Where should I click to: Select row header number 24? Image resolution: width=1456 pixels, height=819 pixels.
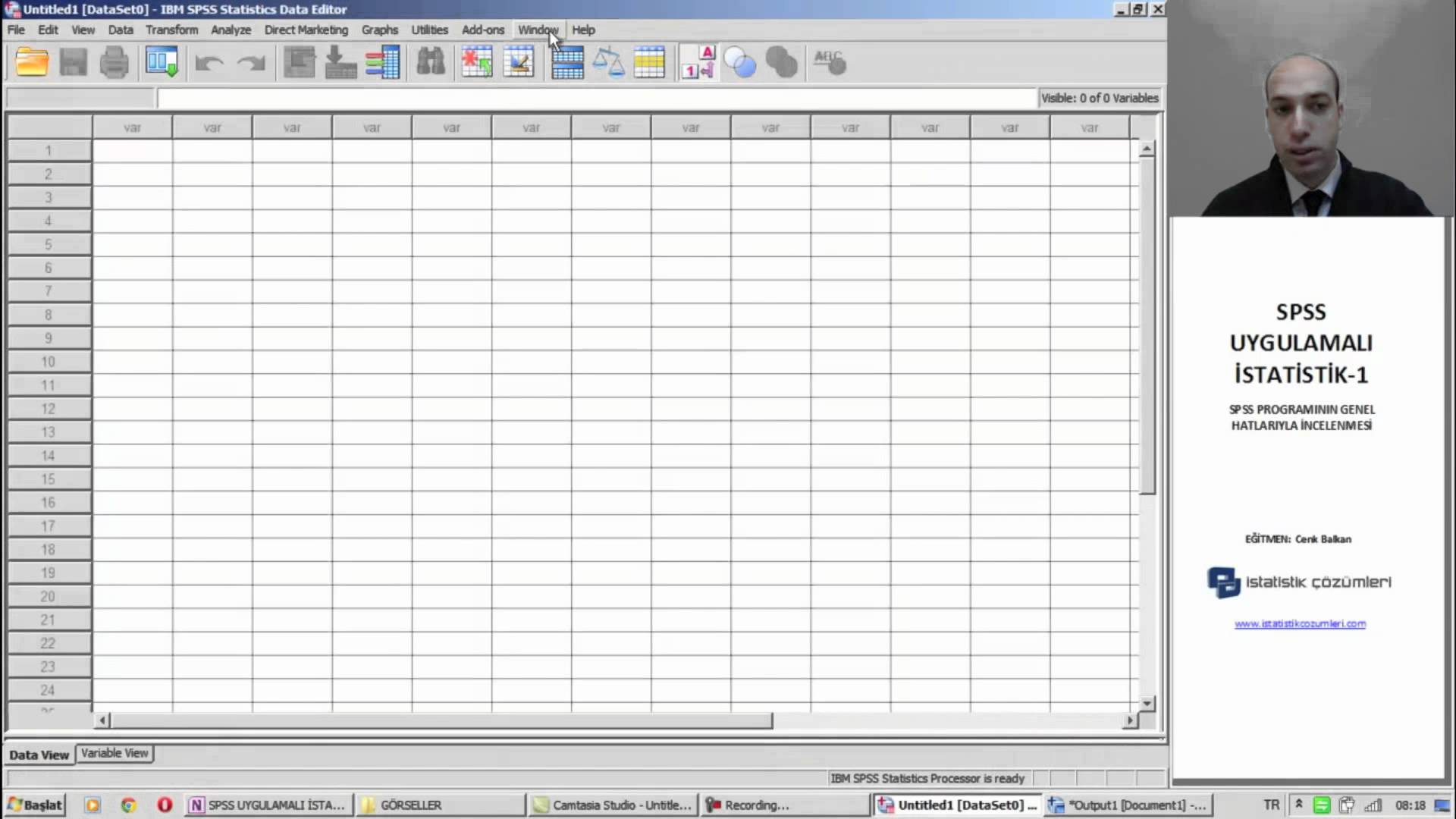[x=49, y=690]
